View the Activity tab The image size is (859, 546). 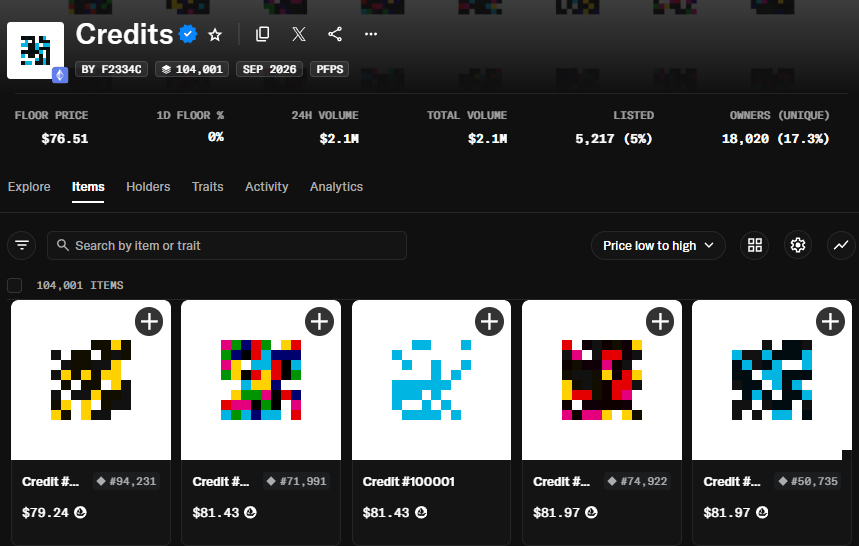click(266, 187)
